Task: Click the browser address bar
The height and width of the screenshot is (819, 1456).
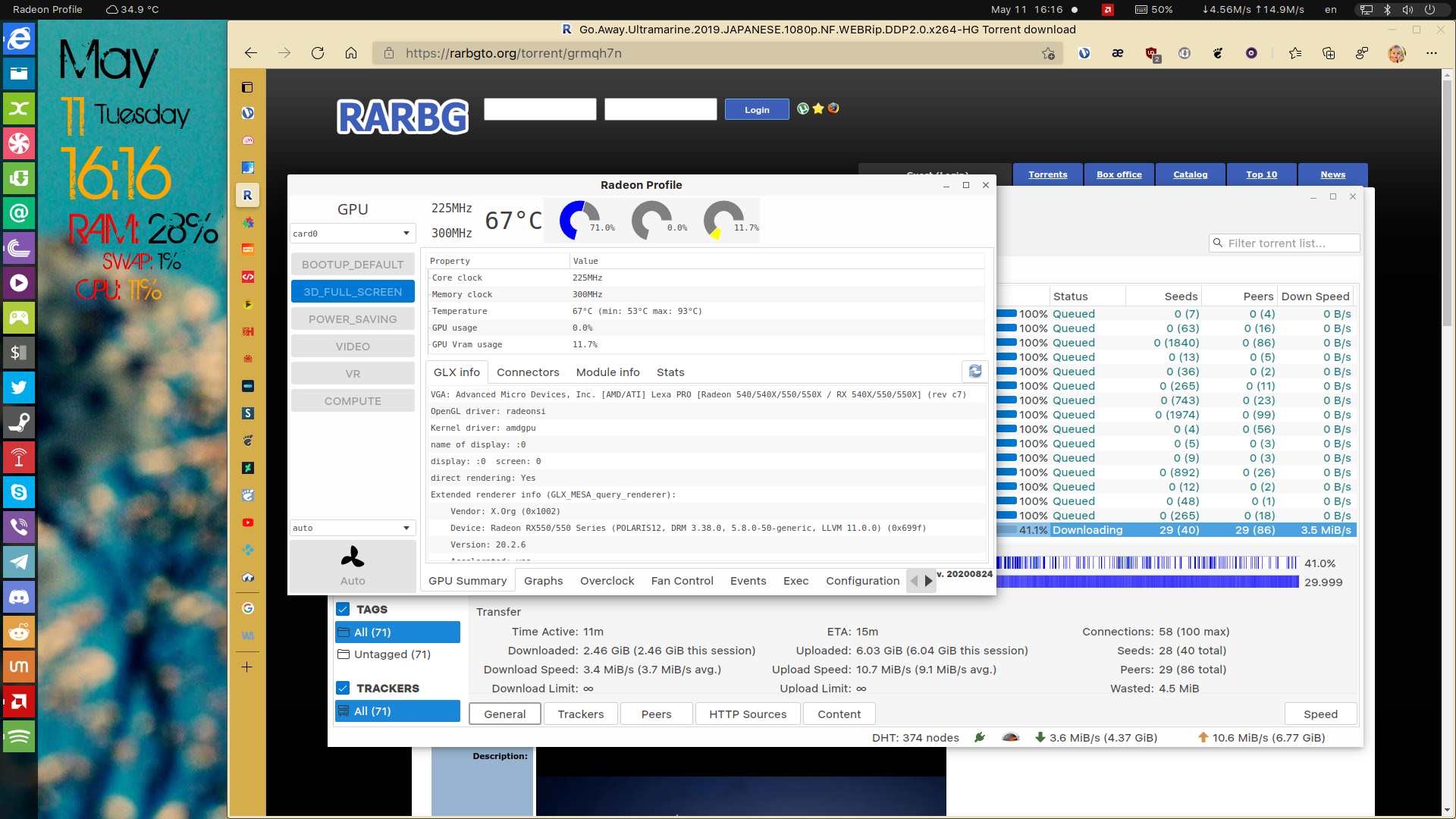Action: [x=717, y=53]
